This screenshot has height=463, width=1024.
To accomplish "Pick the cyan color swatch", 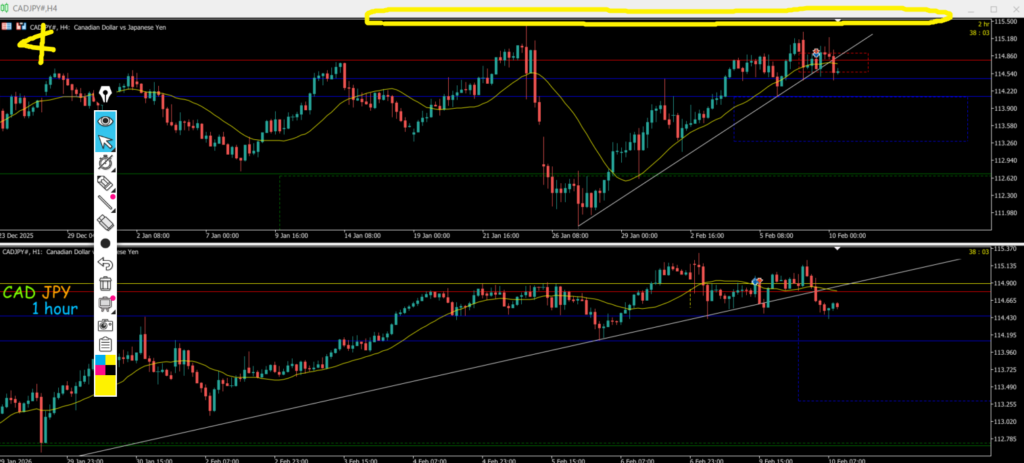I will pos(99,360).
